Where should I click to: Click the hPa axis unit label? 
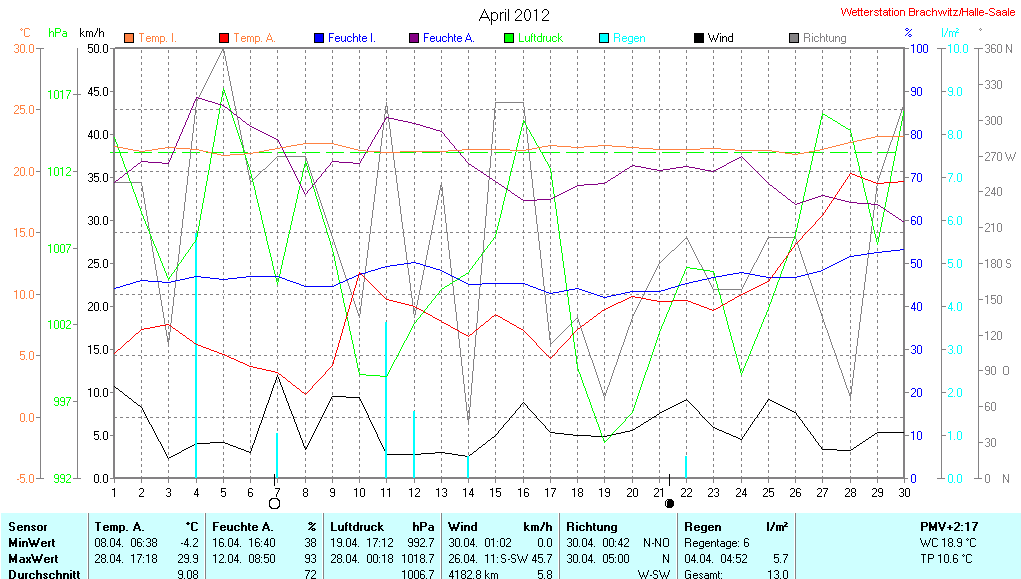(59, 33)
